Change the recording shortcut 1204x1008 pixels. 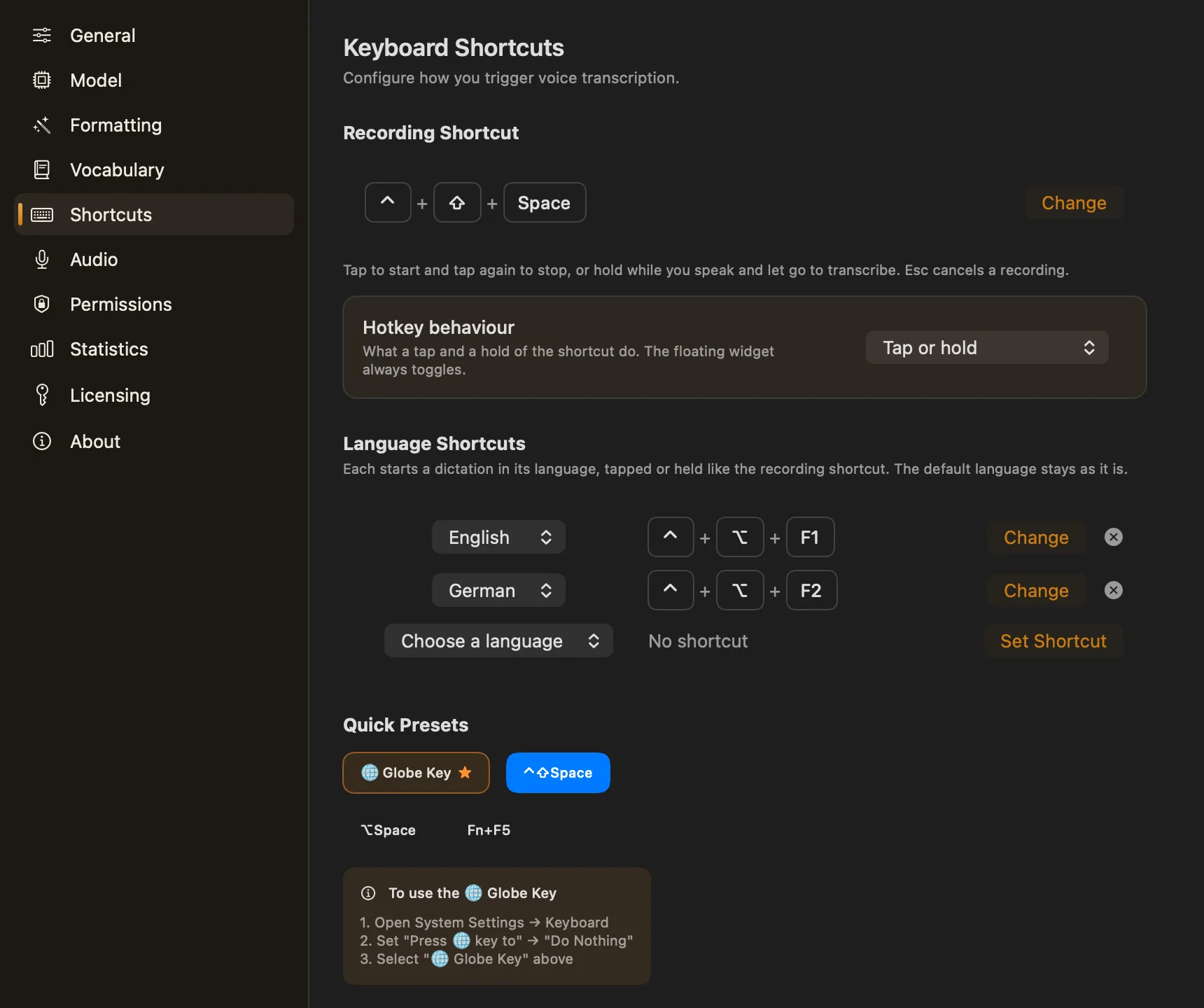click(1074, 202)
